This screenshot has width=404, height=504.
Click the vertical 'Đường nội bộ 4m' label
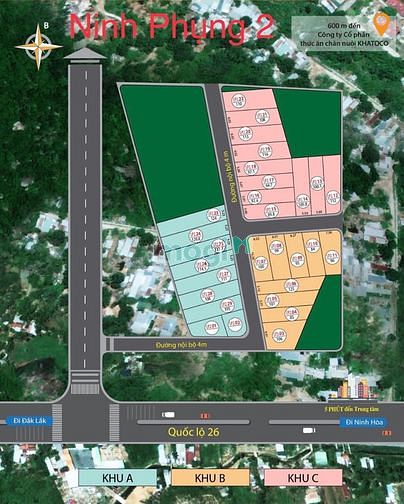click(230, 176)
